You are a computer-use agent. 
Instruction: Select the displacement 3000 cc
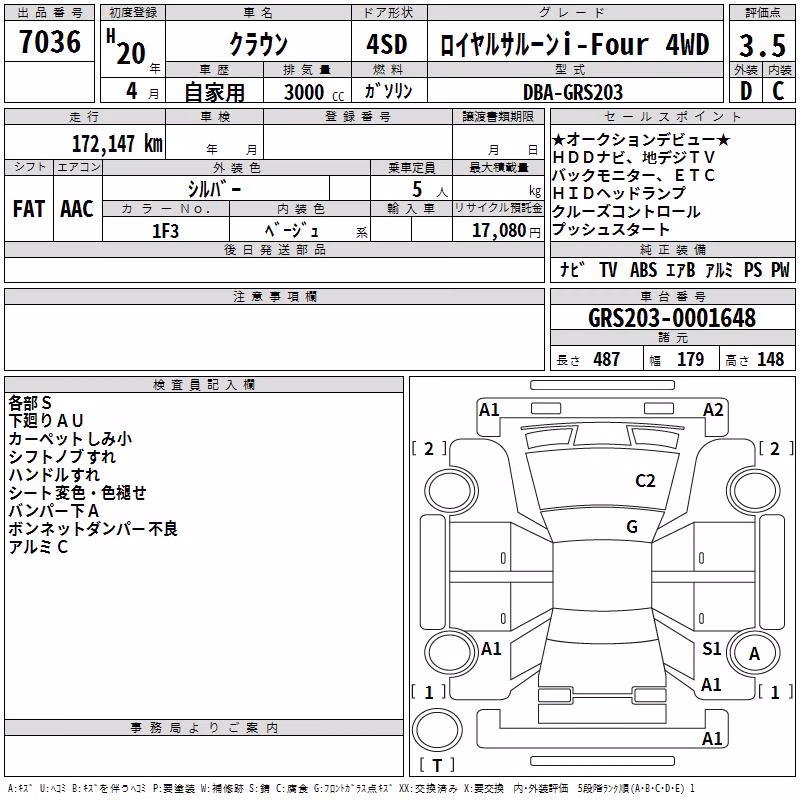point(314,92)
